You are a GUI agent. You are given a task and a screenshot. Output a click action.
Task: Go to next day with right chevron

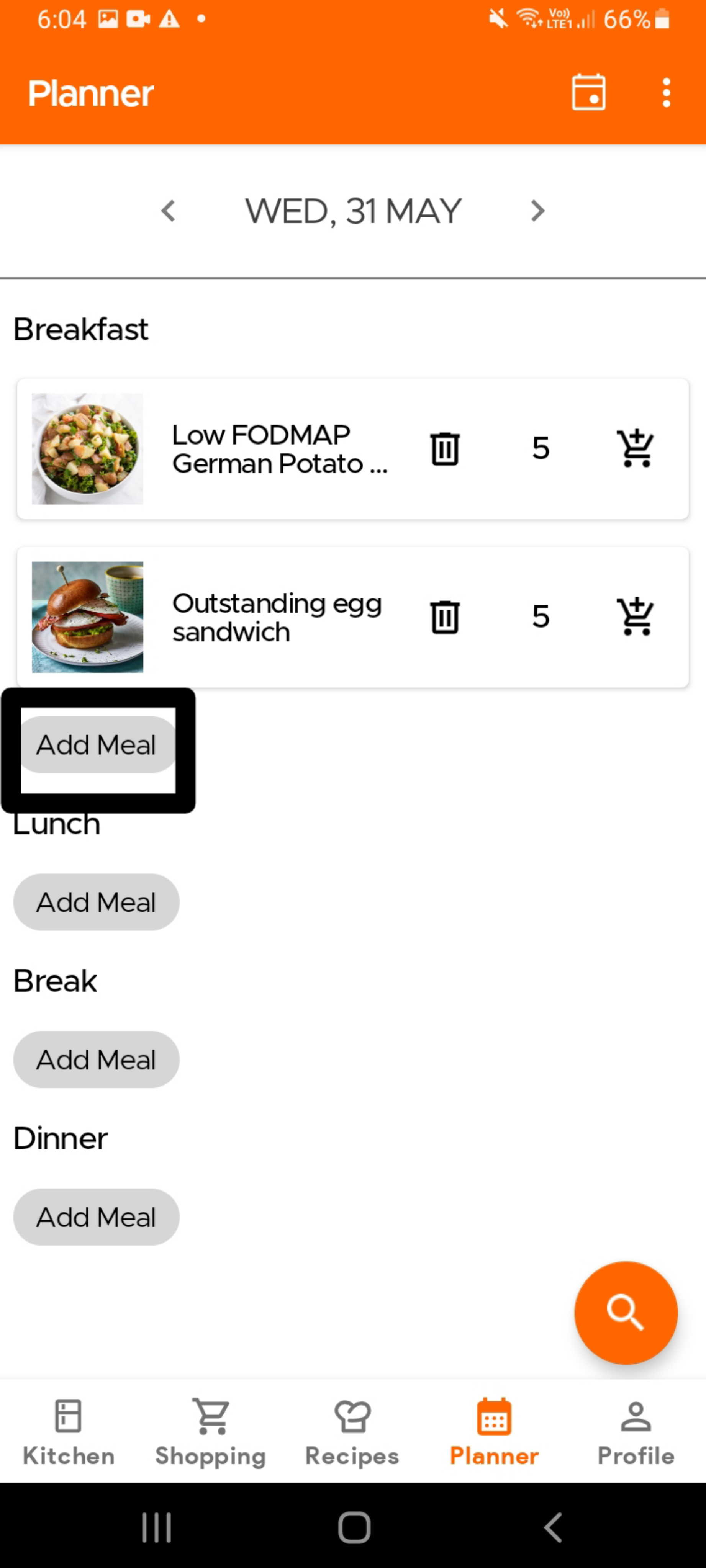pos(537,211)
